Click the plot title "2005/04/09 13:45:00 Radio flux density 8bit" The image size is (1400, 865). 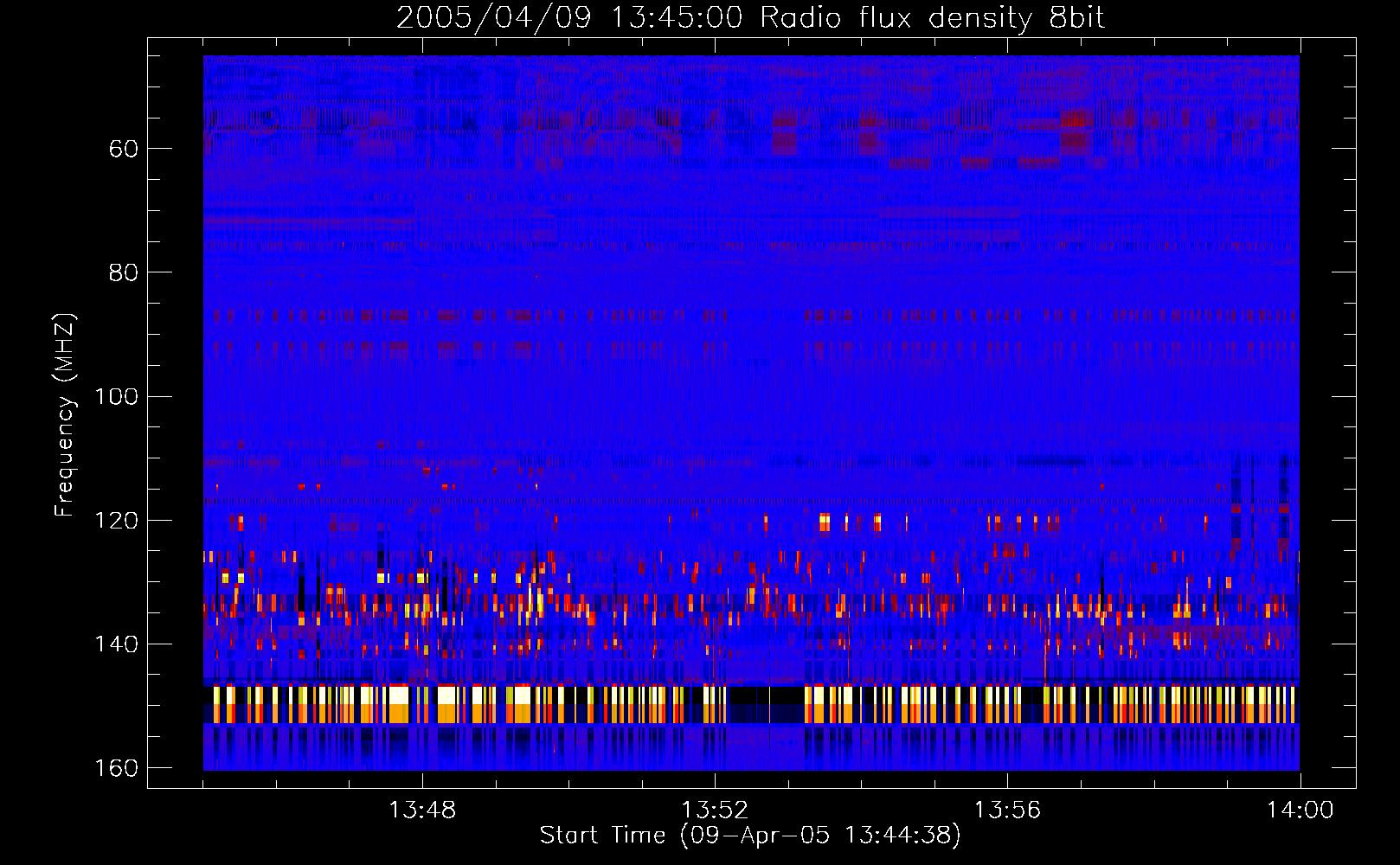tap(750, 18)
